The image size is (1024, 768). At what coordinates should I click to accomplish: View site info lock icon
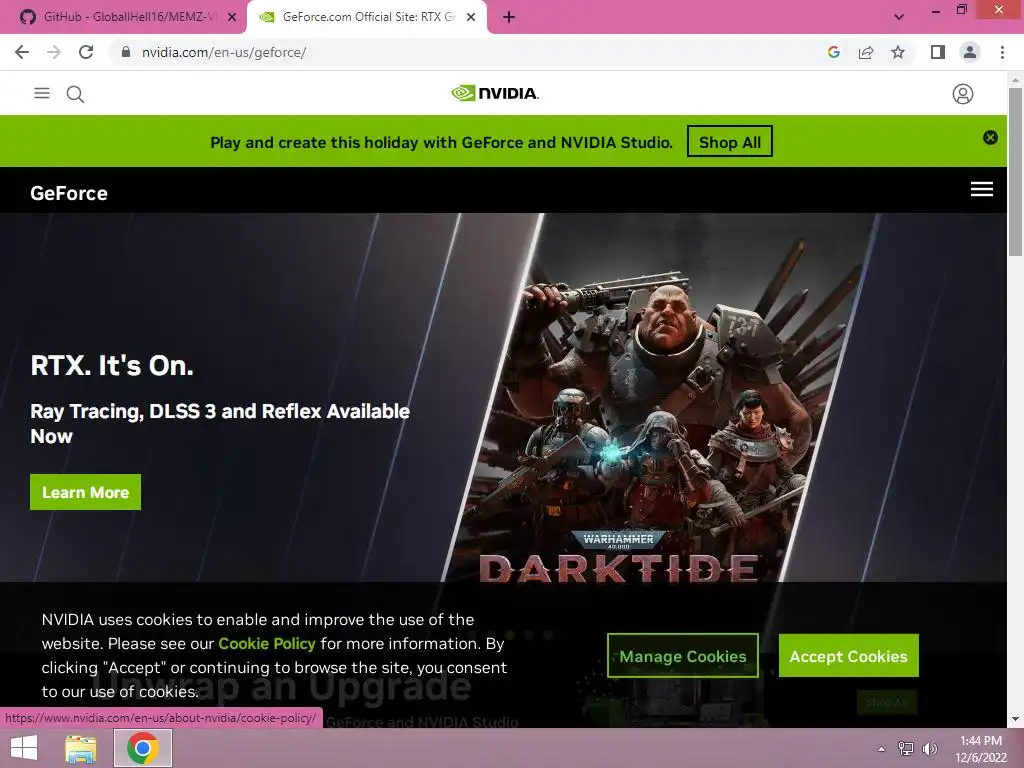point(126,52)
